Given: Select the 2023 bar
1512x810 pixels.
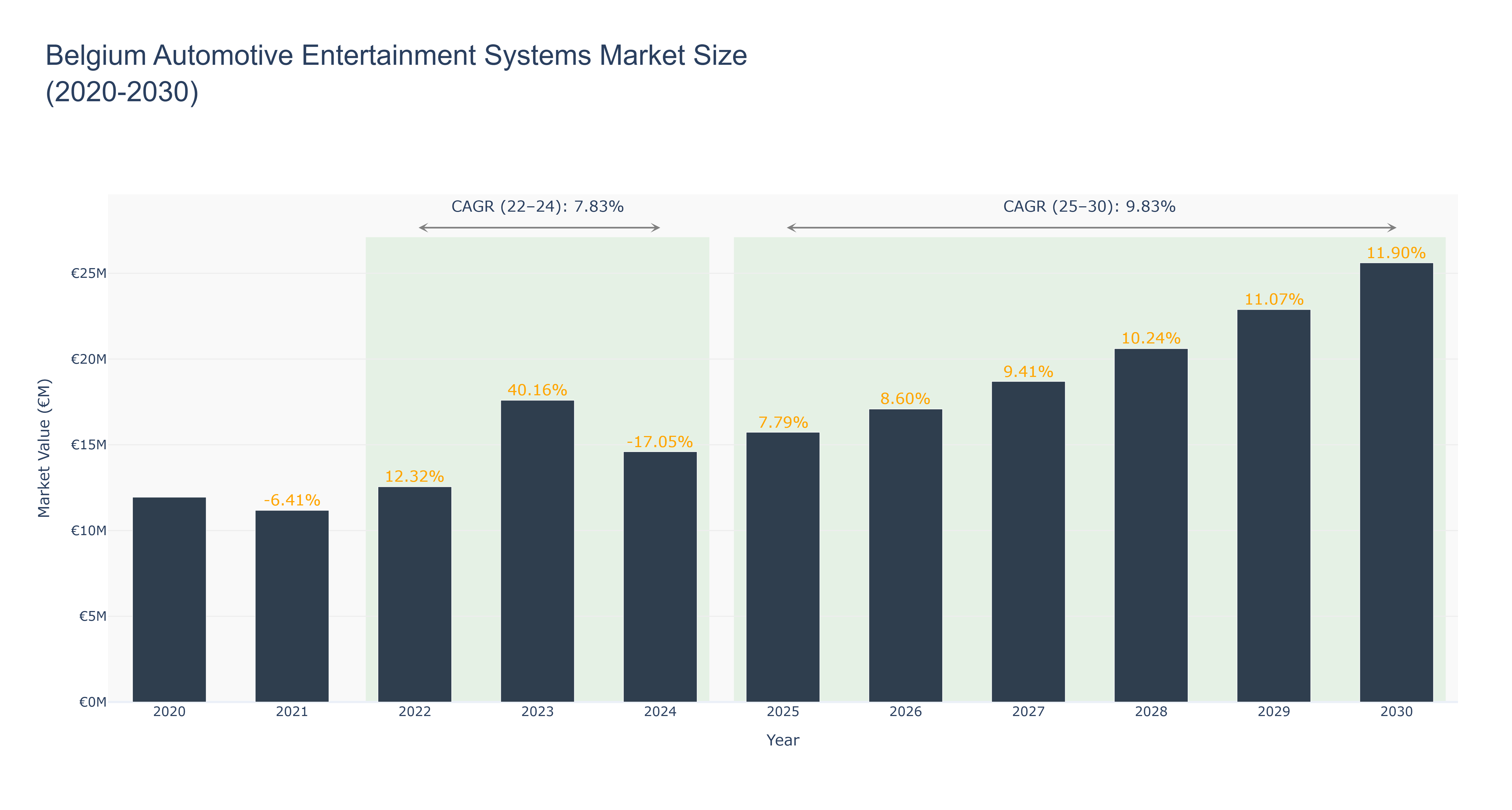Looking at the screenshot, I should pos(537,551).
